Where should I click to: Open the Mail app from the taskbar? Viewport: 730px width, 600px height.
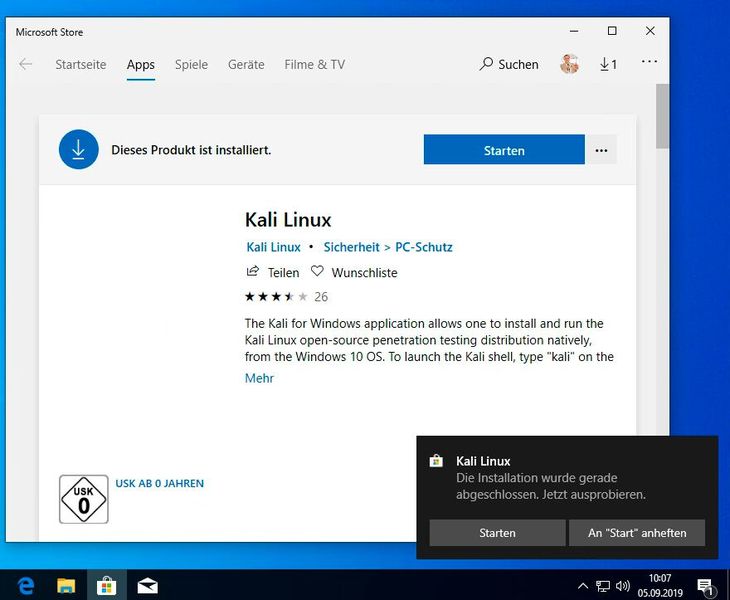click(148, 586)
